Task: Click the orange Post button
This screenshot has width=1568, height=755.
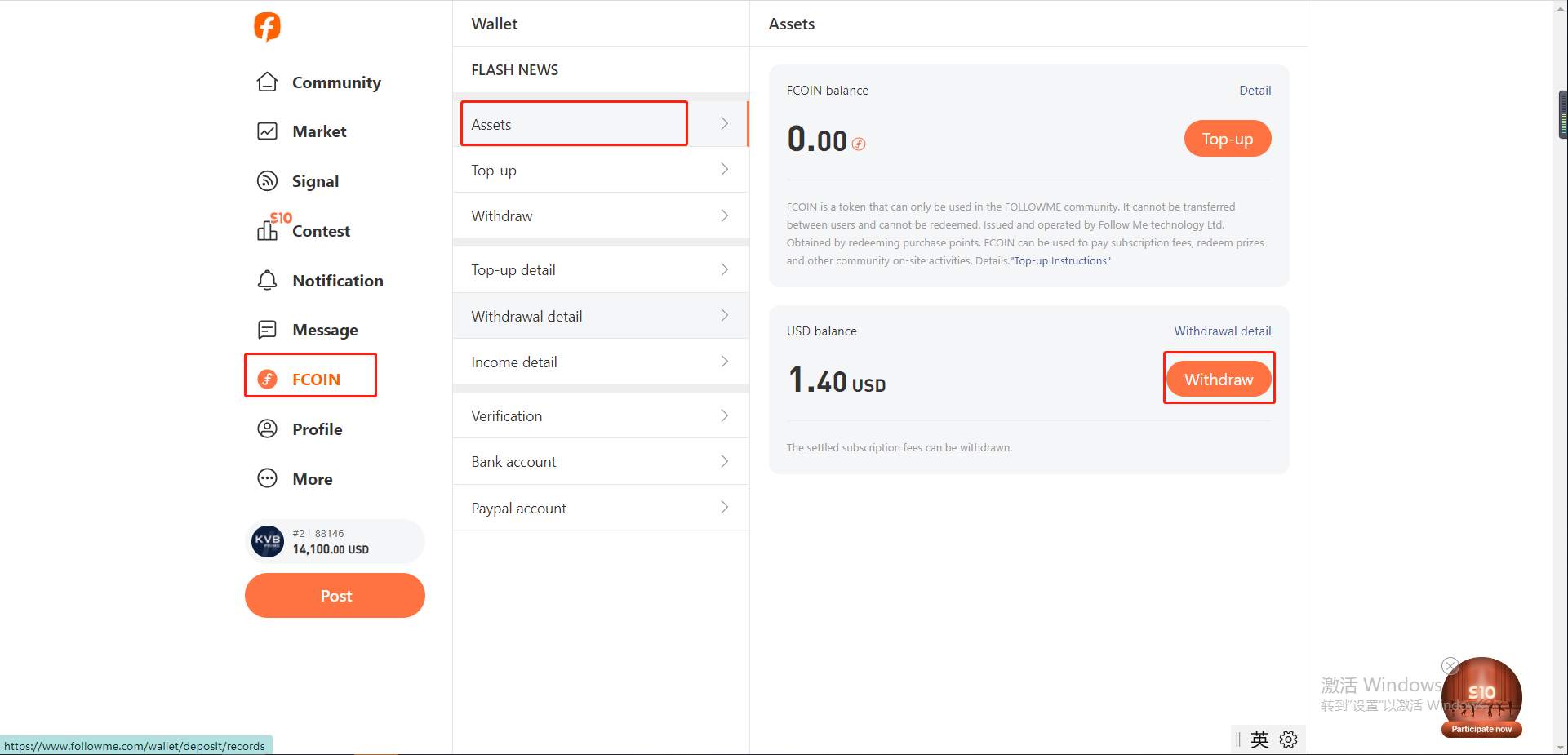Action: pyautogui.click(x=335, y=595)
